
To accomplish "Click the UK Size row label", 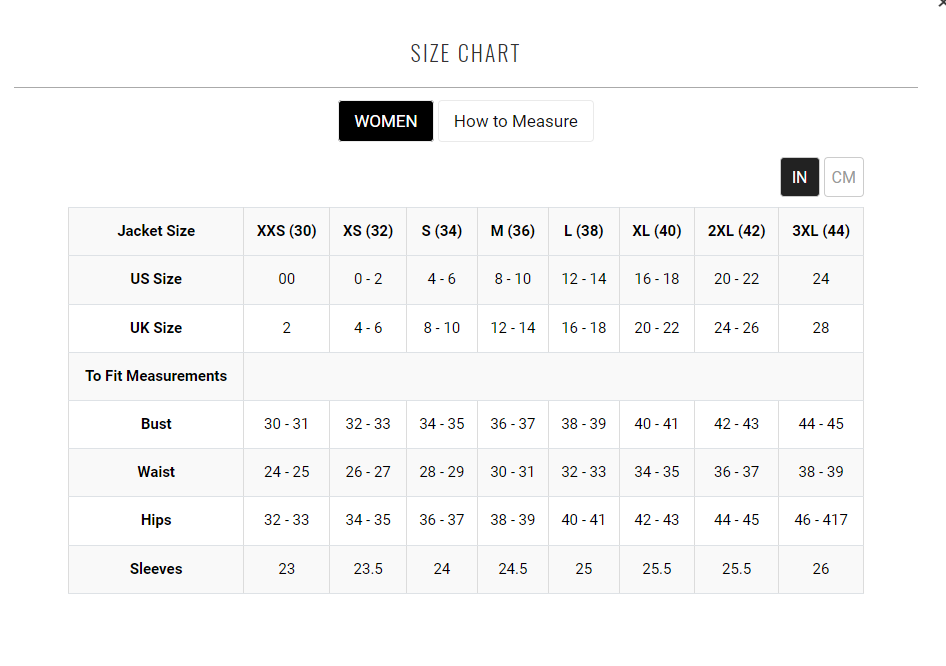I will [x=156, y=328].
